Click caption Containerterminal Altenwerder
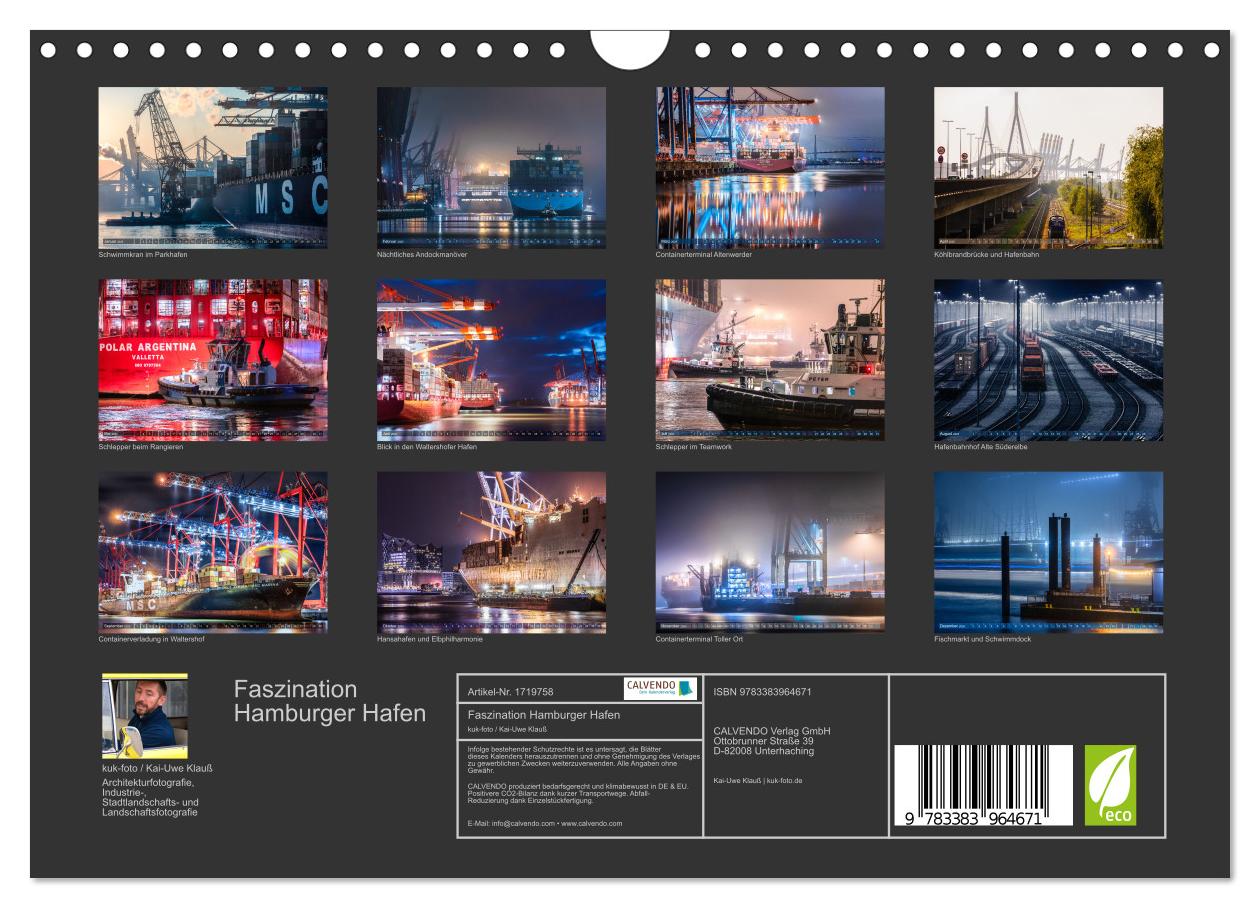Screen dimensions: 1260x908 [x=704, y=255]
